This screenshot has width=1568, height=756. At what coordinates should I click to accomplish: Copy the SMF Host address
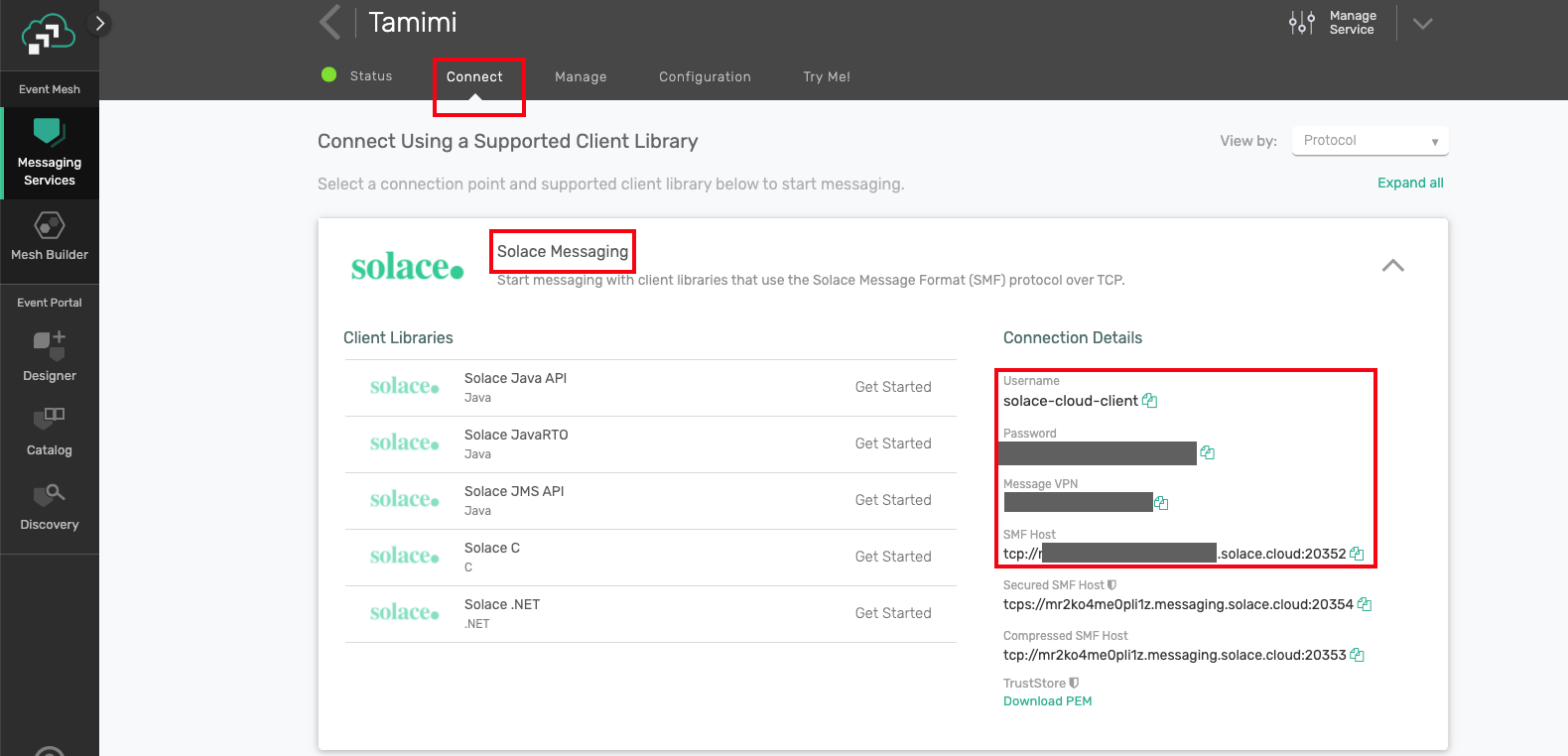1357,554
